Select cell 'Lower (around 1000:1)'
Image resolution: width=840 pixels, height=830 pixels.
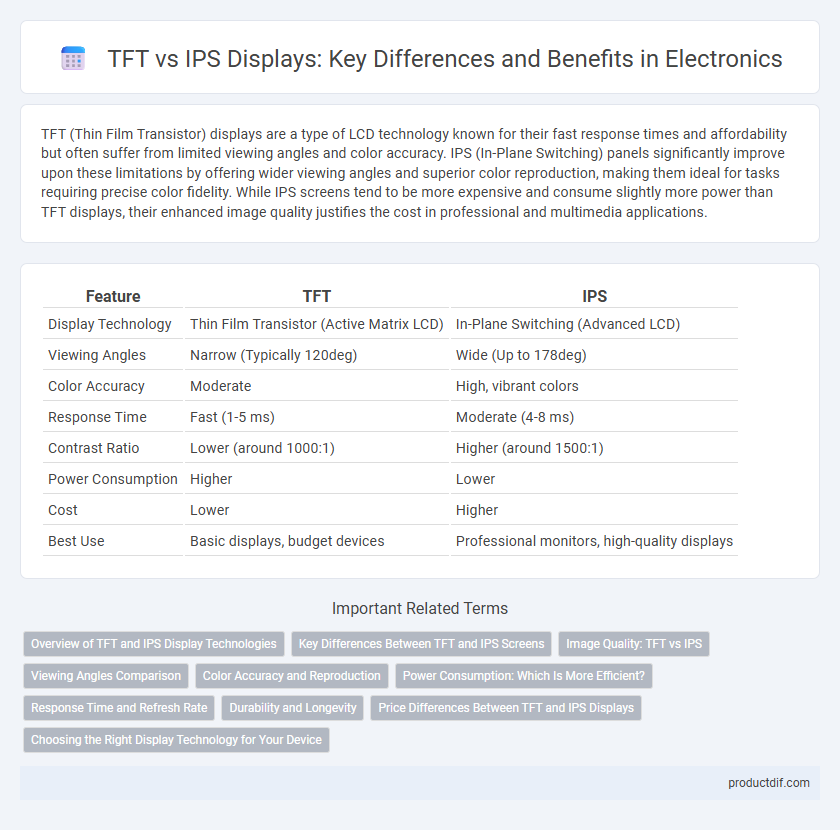click(x=262, y=448)
